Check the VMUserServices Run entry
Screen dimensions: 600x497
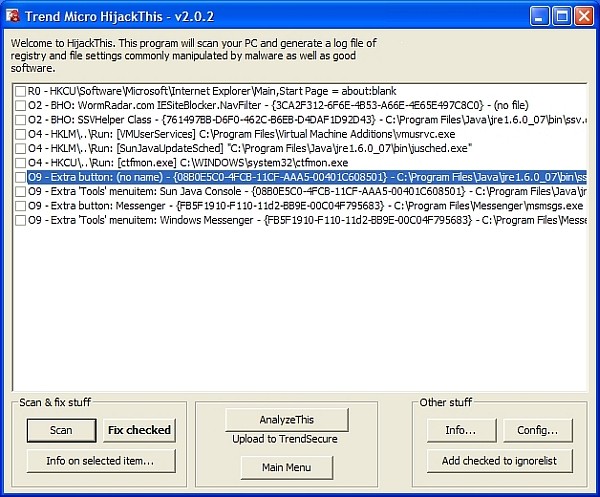coord(21,134)
